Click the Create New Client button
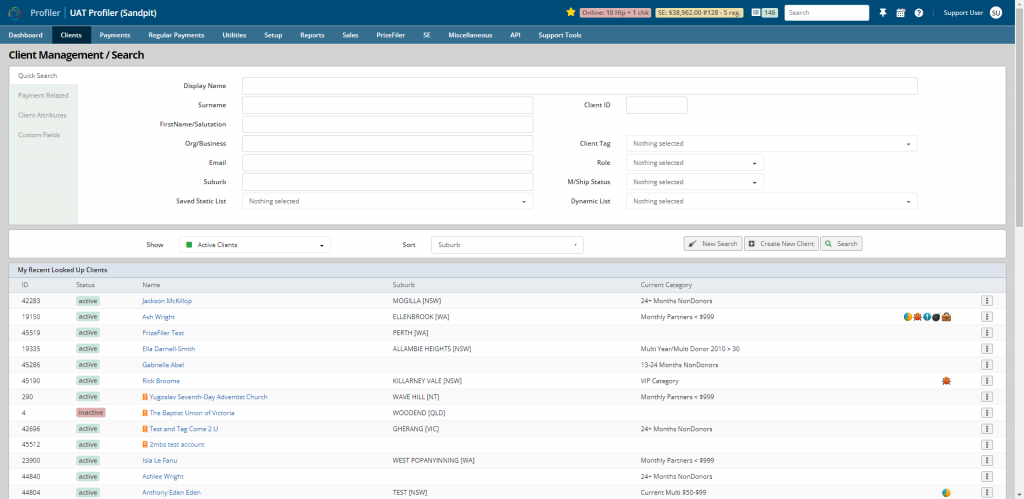Screen dimensions: 1024x499 coord(781,244)
